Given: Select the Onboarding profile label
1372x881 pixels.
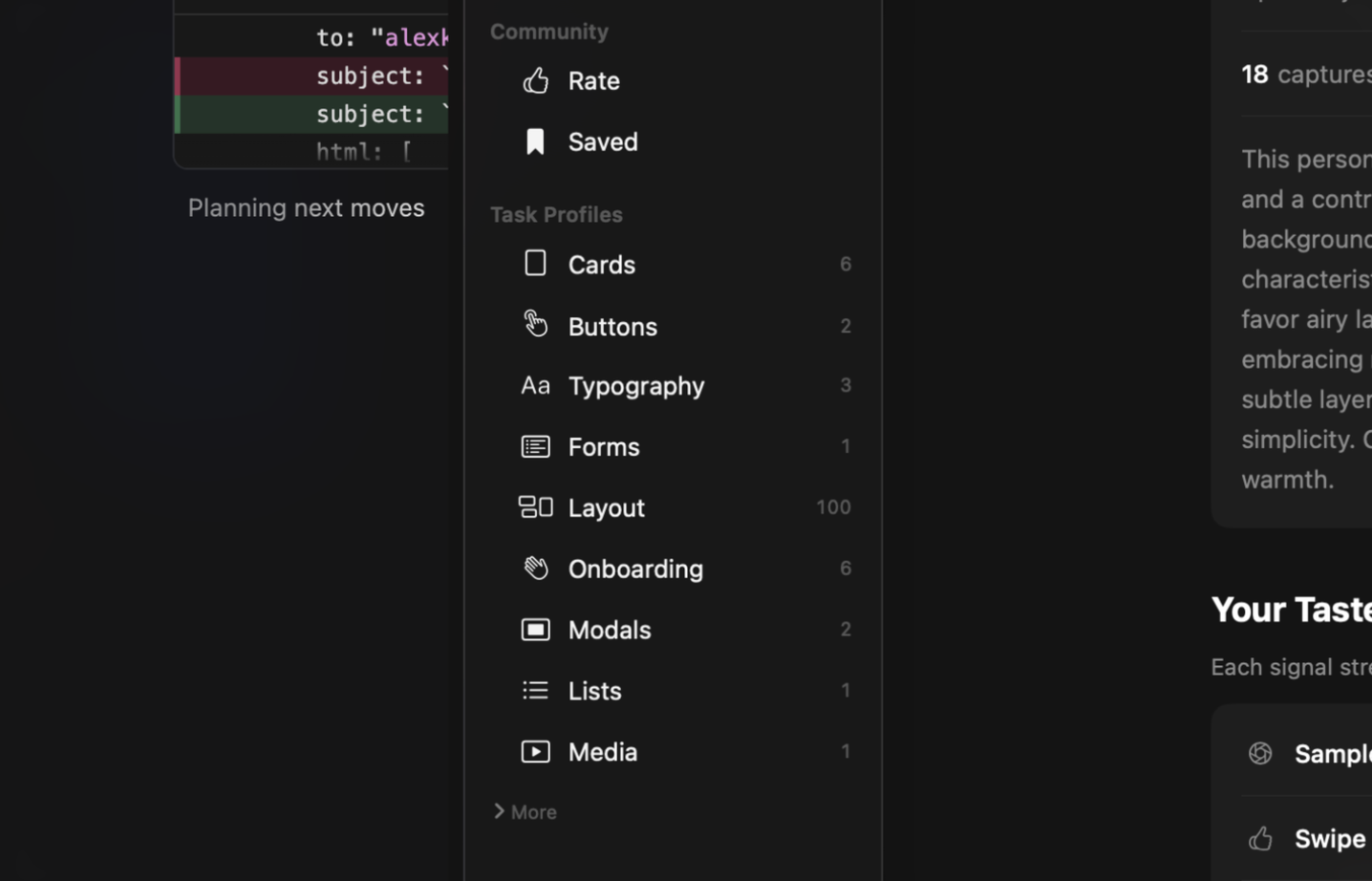Looking at the screenshot, I should coord(635,569).
